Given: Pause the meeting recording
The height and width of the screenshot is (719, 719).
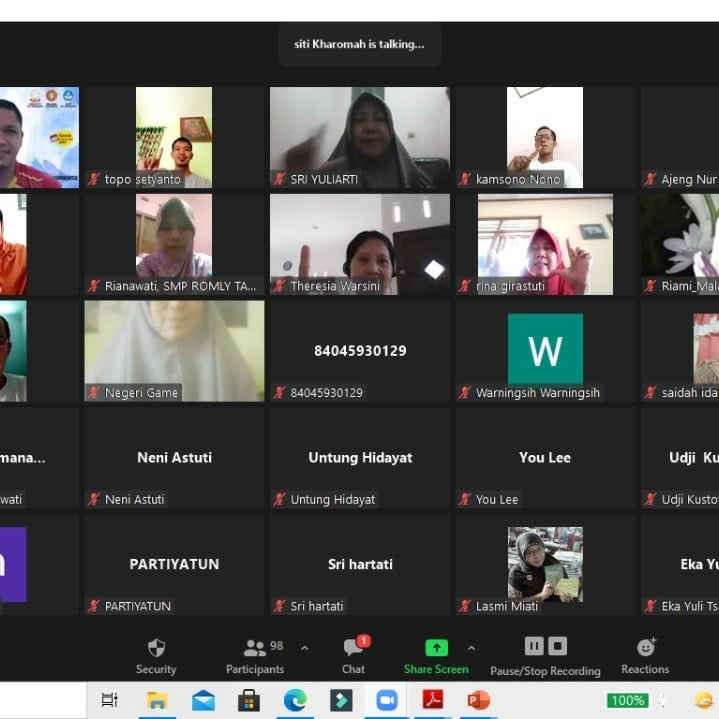Looking at the screenshot, I should 533,646.
